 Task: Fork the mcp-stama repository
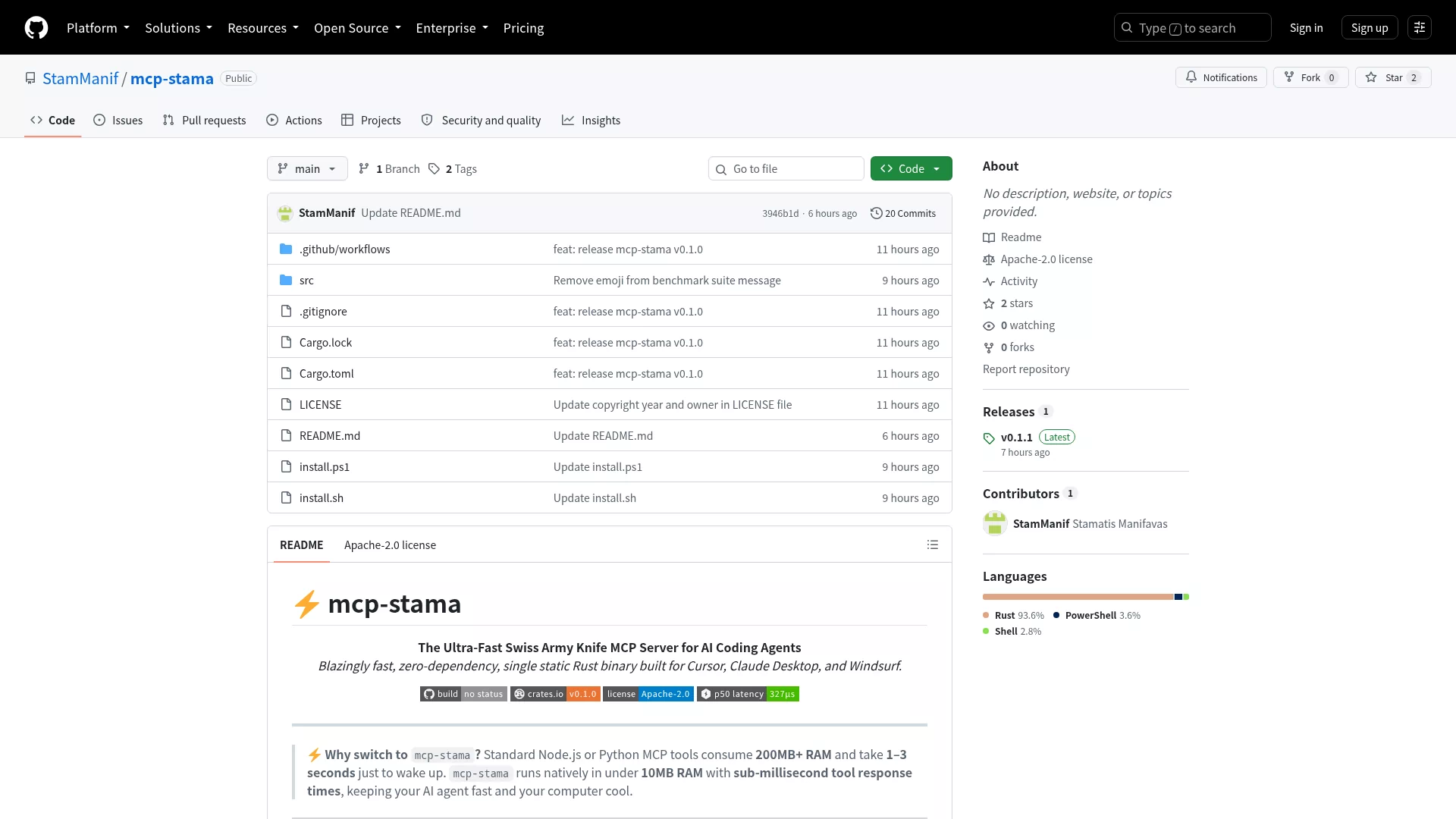tap(1310, 77)
